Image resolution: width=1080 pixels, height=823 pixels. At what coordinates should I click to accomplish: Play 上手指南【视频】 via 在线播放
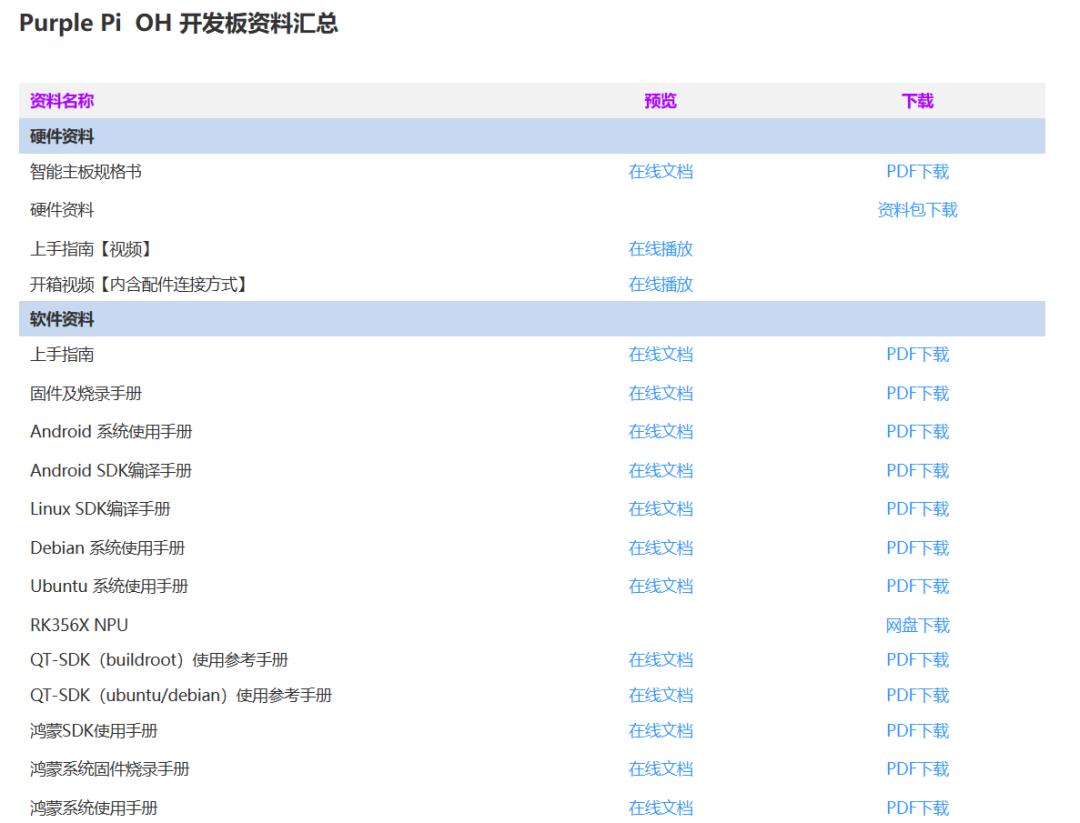660,249
